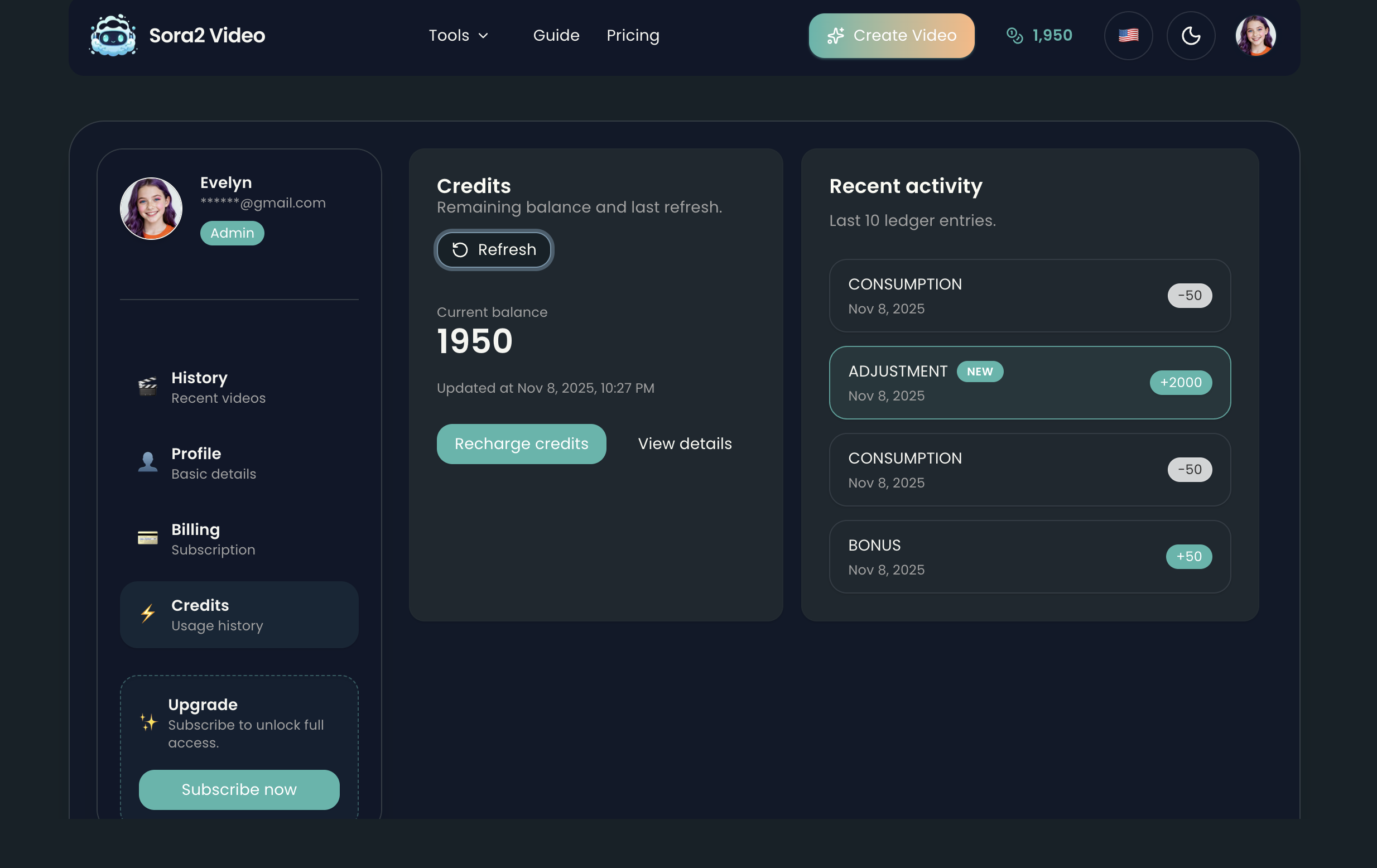Image resolution: width=1377 pixels, height=868 pixels.
Task: Select the ADJUSTMENT +2000 ledger entry
Action: [1029, 383]
